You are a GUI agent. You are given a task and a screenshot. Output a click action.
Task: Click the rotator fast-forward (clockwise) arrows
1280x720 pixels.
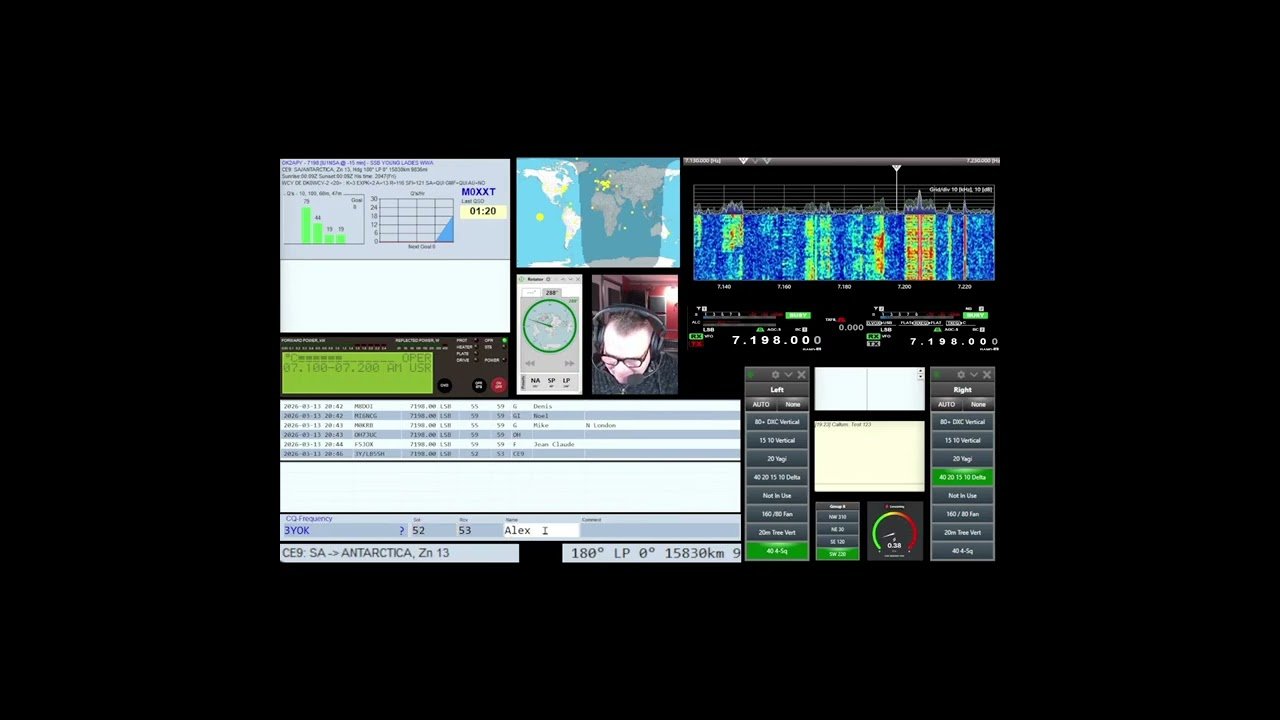point(569,364)
